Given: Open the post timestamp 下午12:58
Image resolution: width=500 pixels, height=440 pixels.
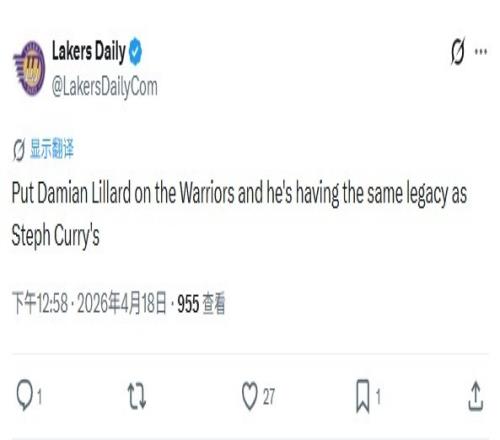Looking at the screenshot, I should pos(40,303).
